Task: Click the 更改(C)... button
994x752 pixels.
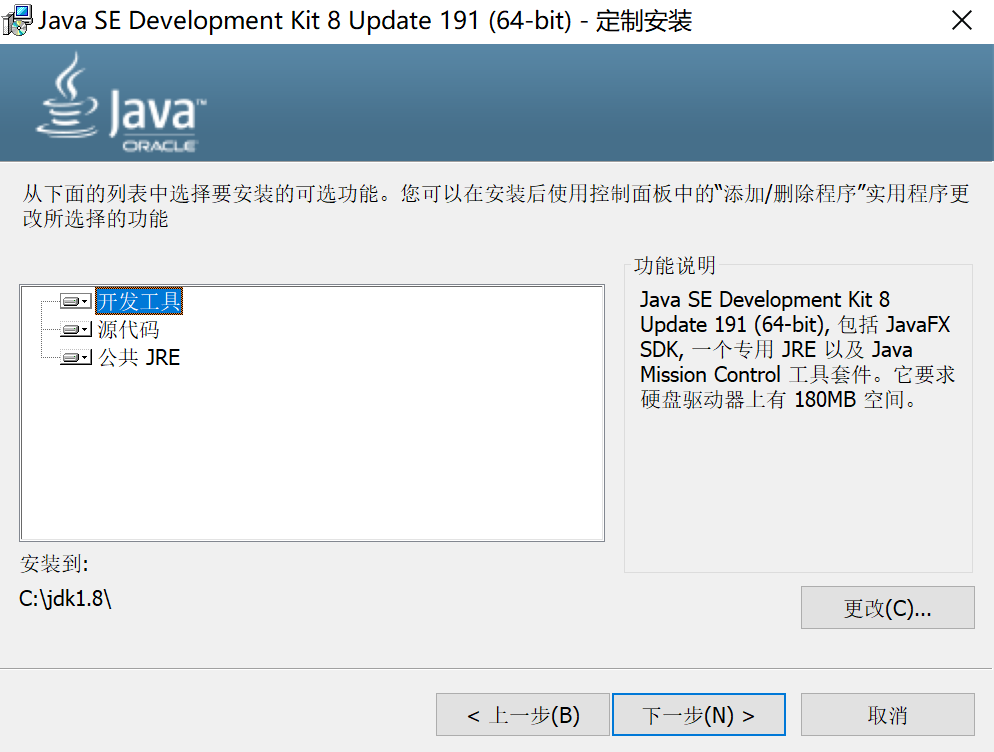Action: pyautogui.click(x=887, y=607)
